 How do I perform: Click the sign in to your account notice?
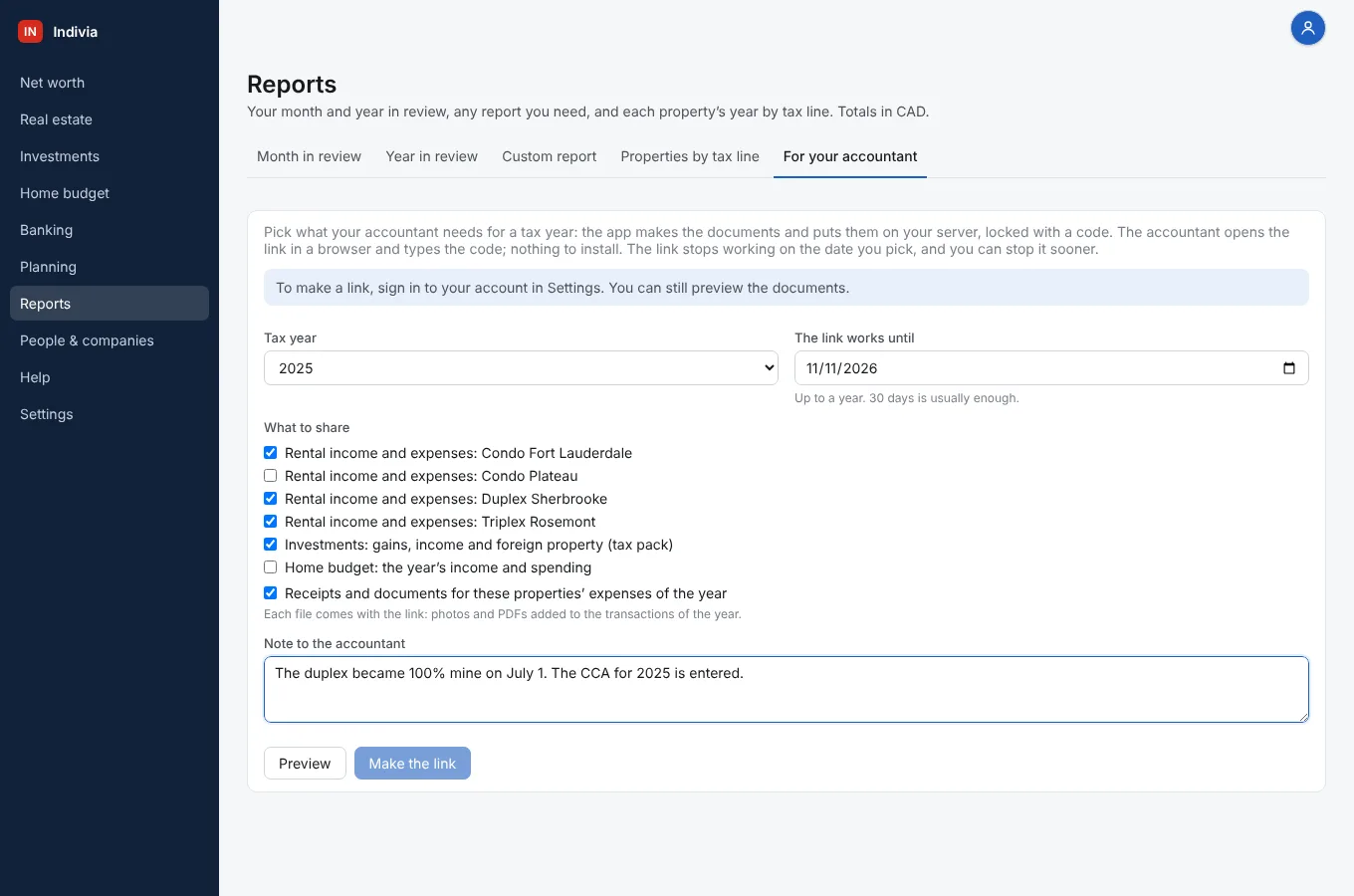click(787, 288)
